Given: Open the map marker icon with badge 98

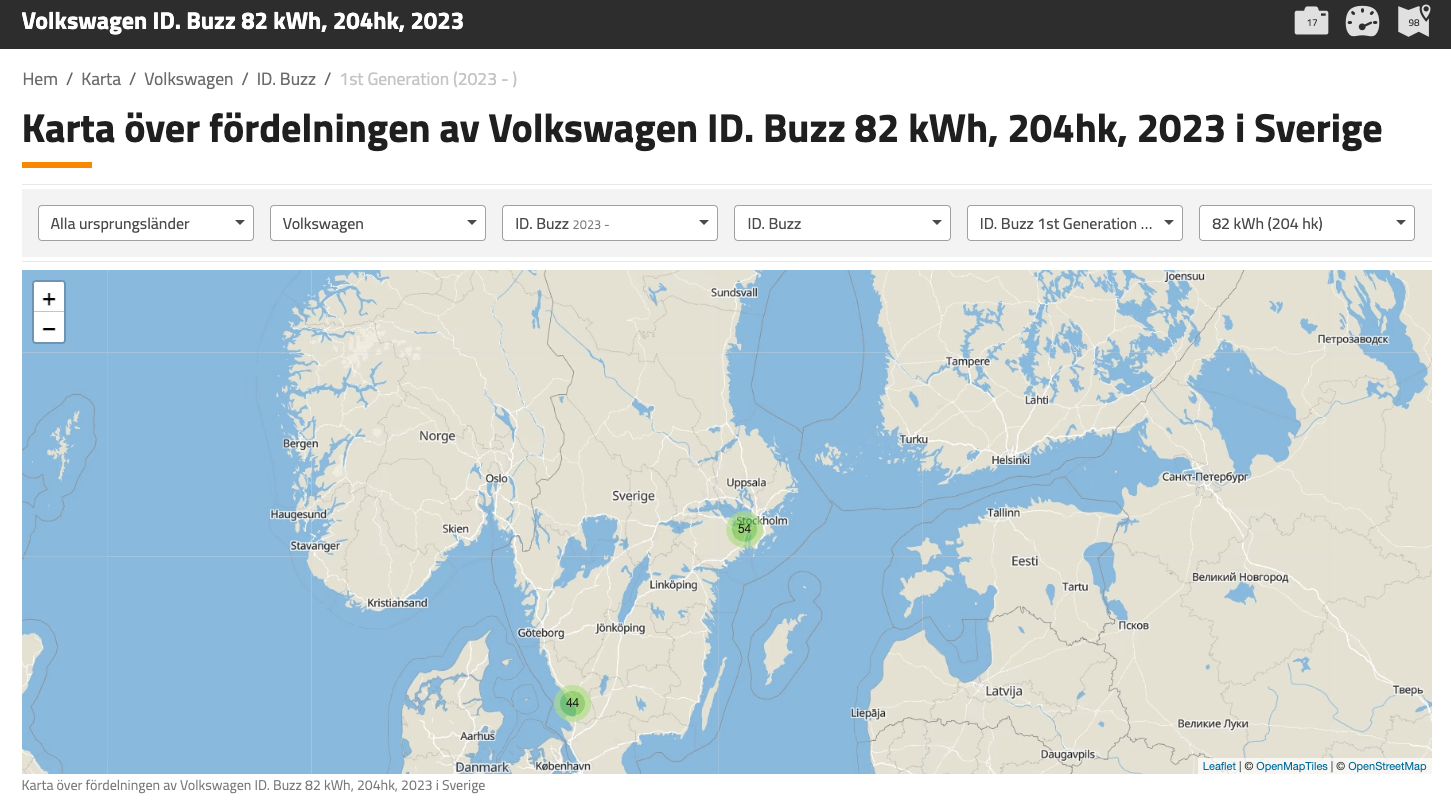Looking at the screenshot, I should coord(1414,21).
